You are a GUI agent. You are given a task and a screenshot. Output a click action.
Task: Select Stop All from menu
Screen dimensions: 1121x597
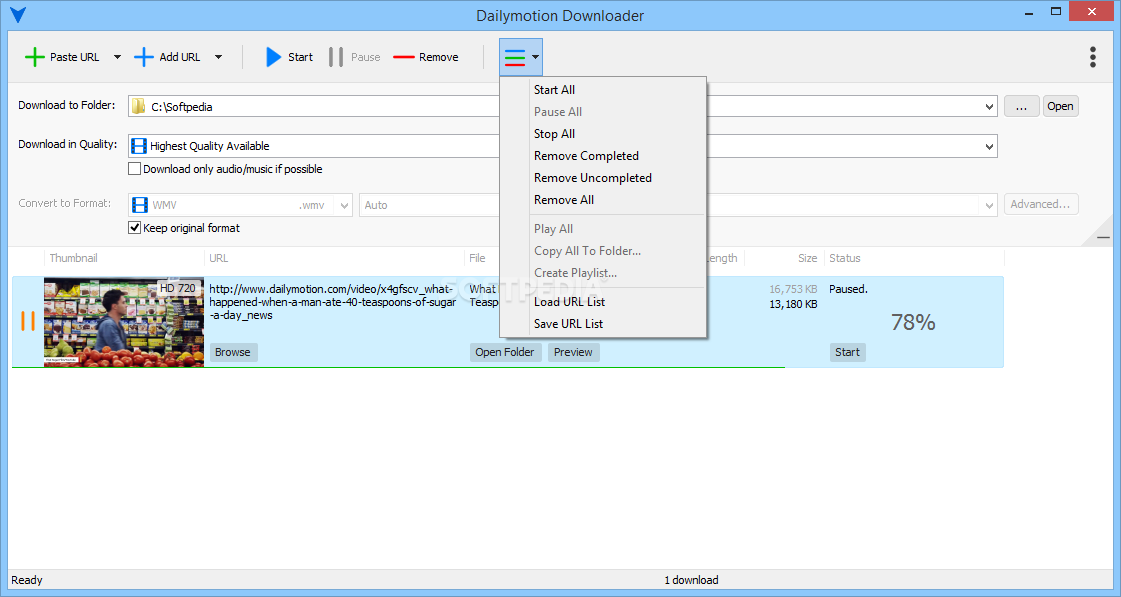point(603,134)
